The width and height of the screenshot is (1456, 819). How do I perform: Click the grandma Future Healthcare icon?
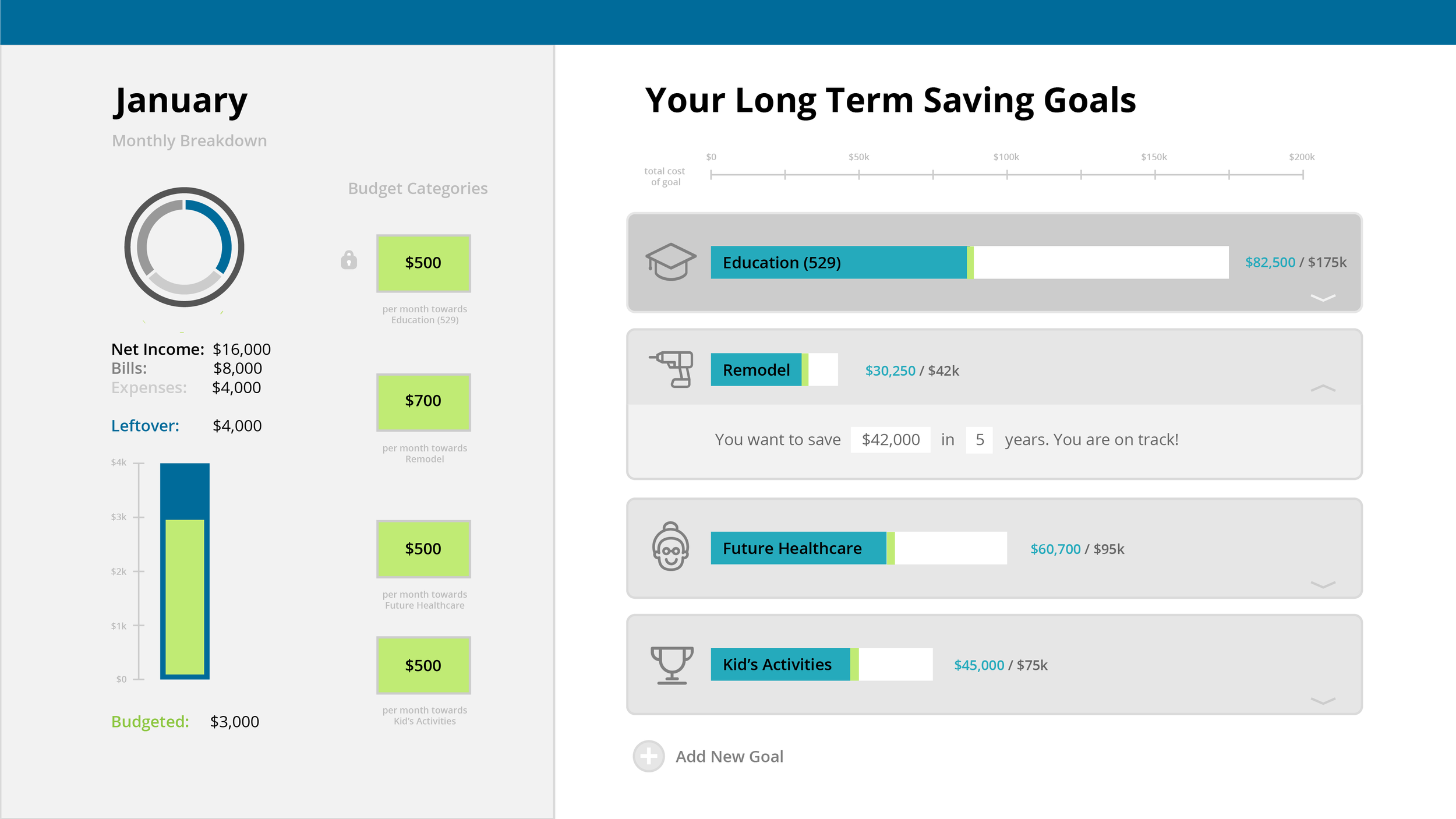670,546
